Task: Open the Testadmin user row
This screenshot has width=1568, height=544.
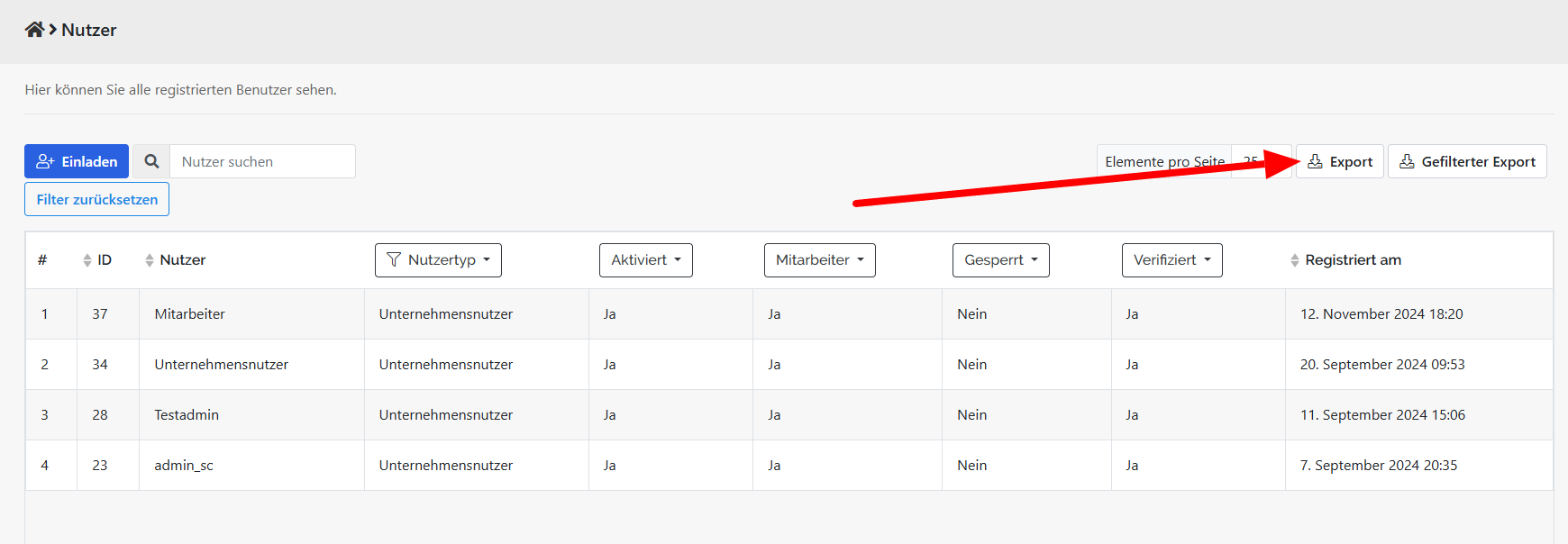Action: (x=187, y=415)
